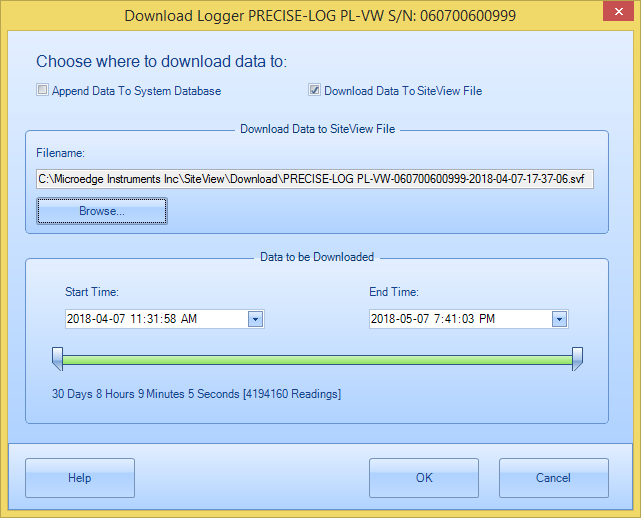Click the 'Start Time:' label
Screen dimensions: 641x518
pyautogui.click(x=92, y=292)
